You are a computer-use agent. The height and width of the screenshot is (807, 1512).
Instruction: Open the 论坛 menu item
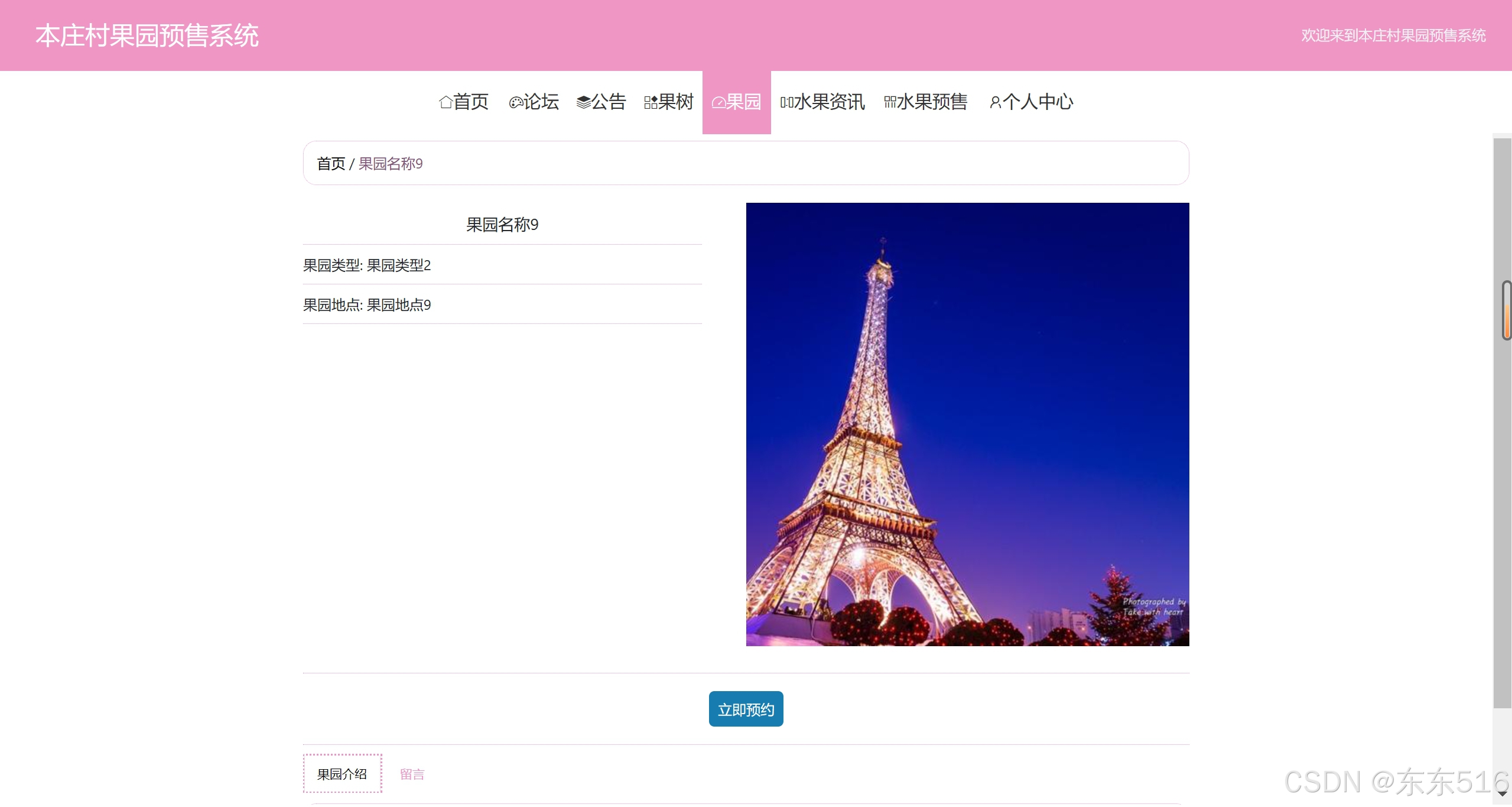pyautogui.click(x=541, y=102)
